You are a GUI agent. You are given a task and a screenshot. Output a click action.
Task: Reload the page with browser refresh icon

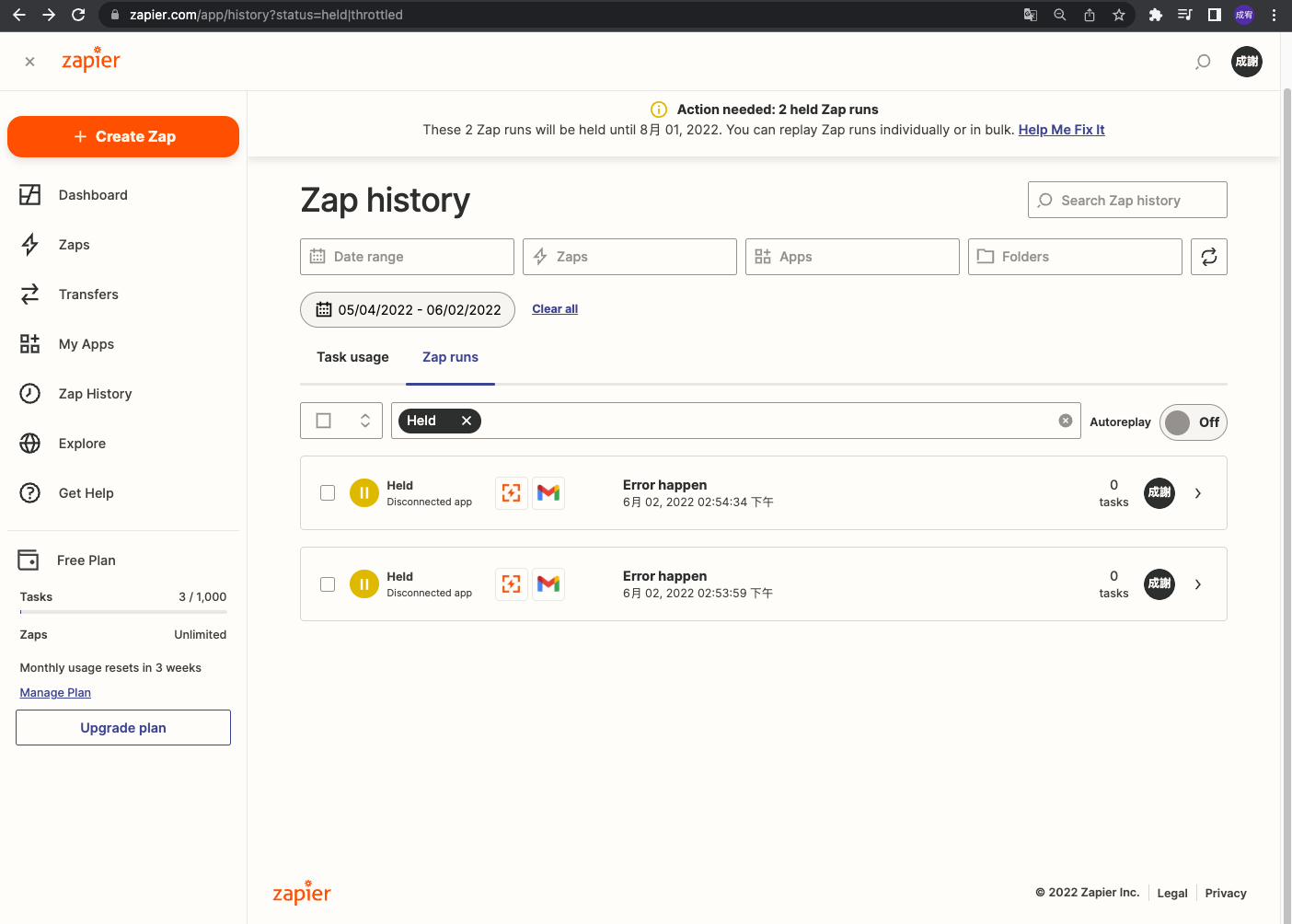pos(78,15)
